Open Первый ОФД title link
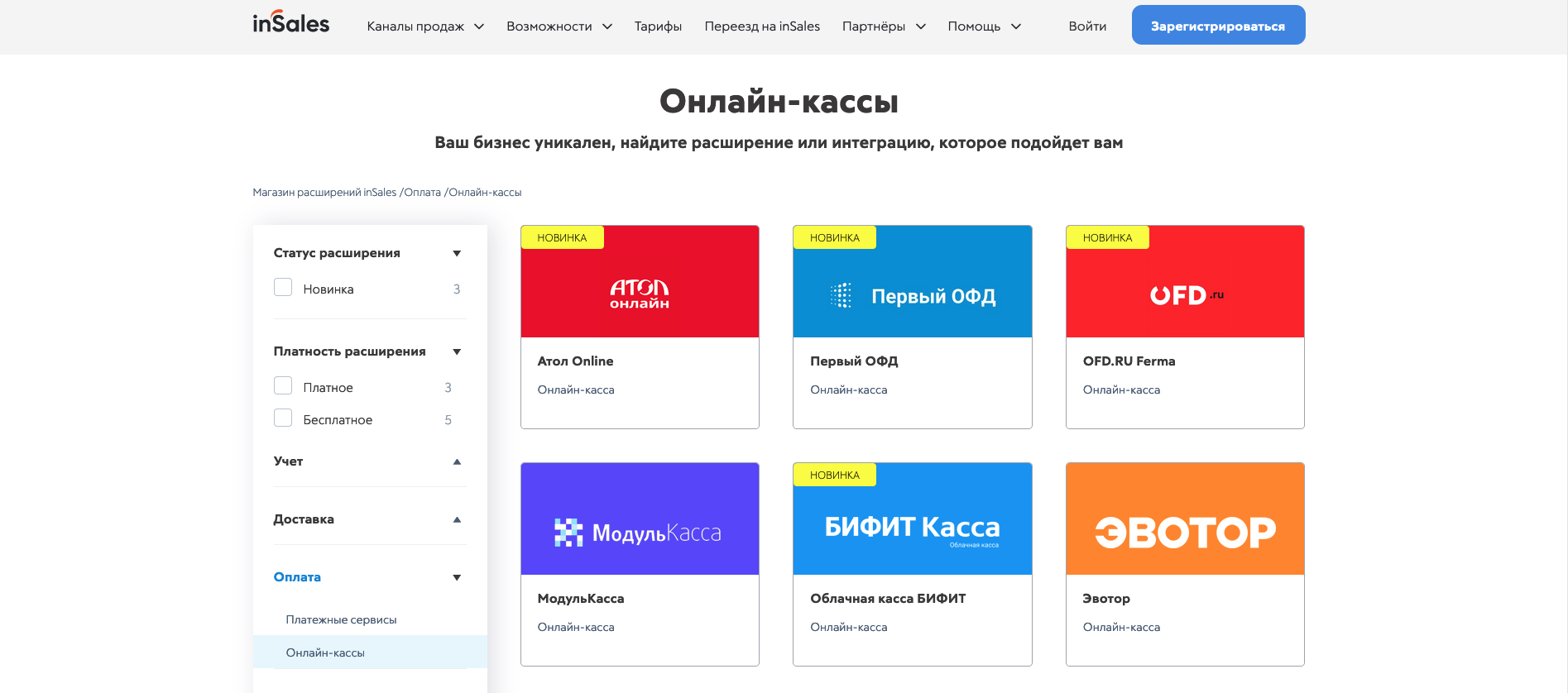Screen dimensions: 1568x693 [x=854, y=361]
